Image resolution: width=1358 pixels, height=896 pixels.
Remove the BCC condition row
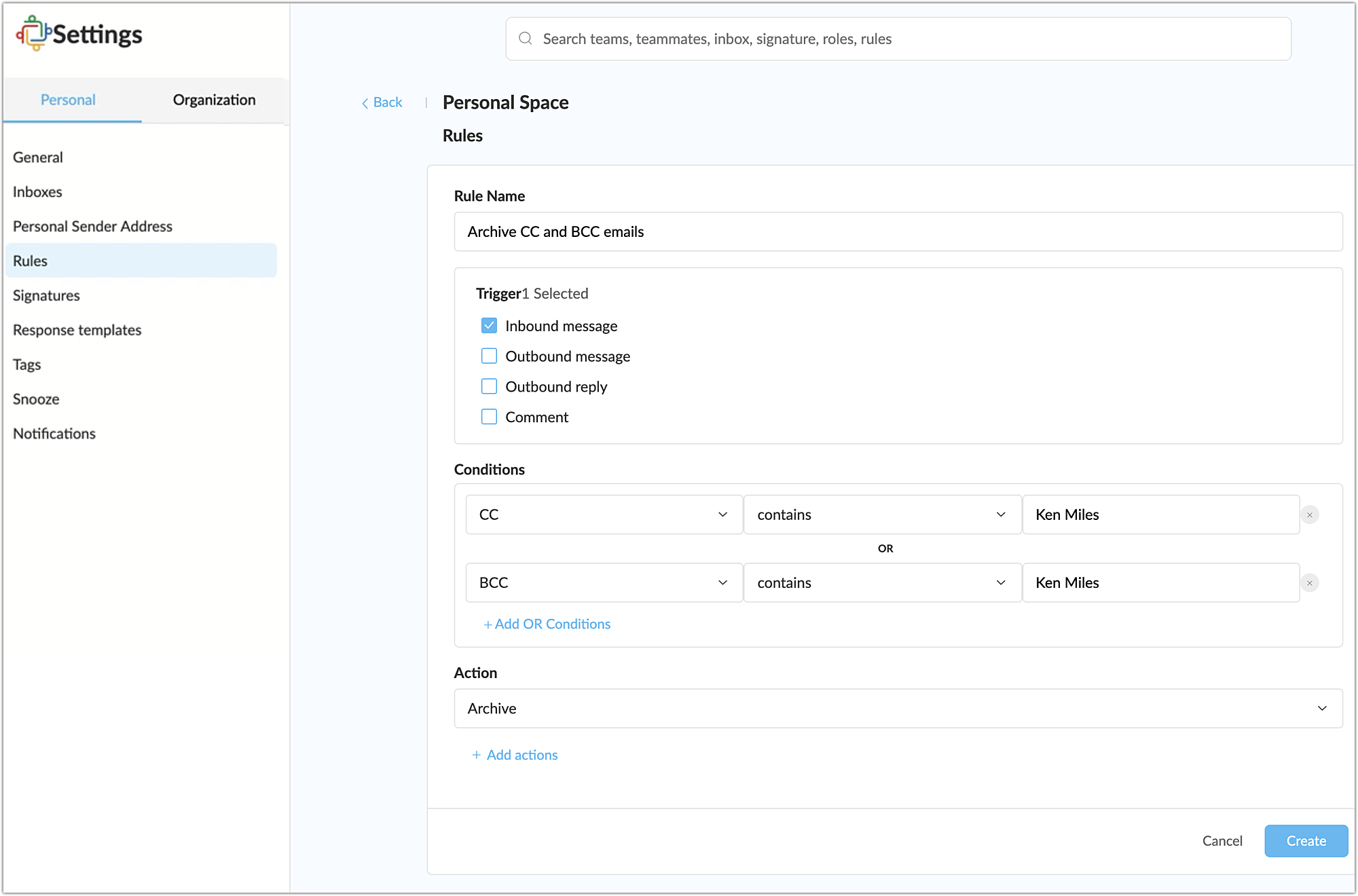point(1309,583)
